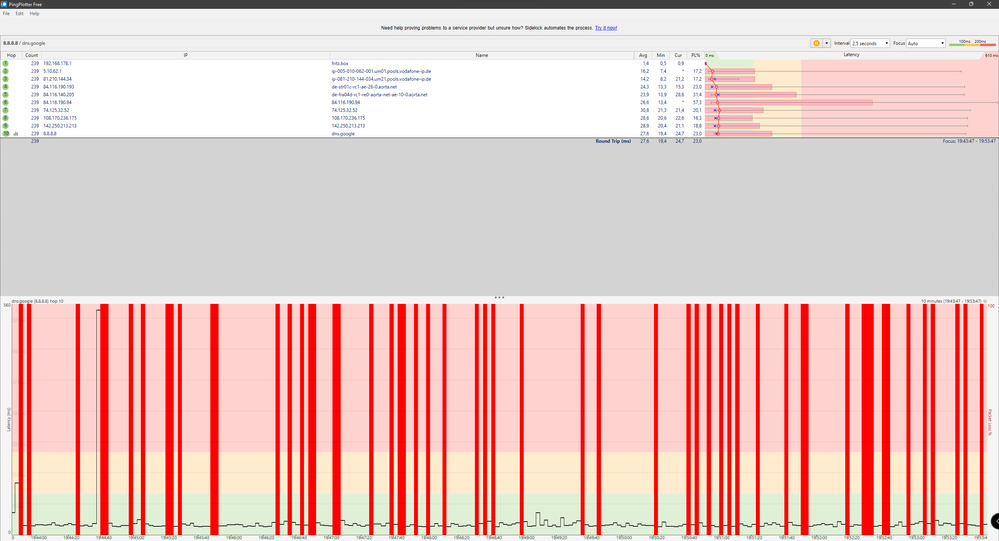Click the 810 ms latency scale maximum
The height and width of the screenshot is (541, 999).
pyautogui.click(x=991, y=56)
